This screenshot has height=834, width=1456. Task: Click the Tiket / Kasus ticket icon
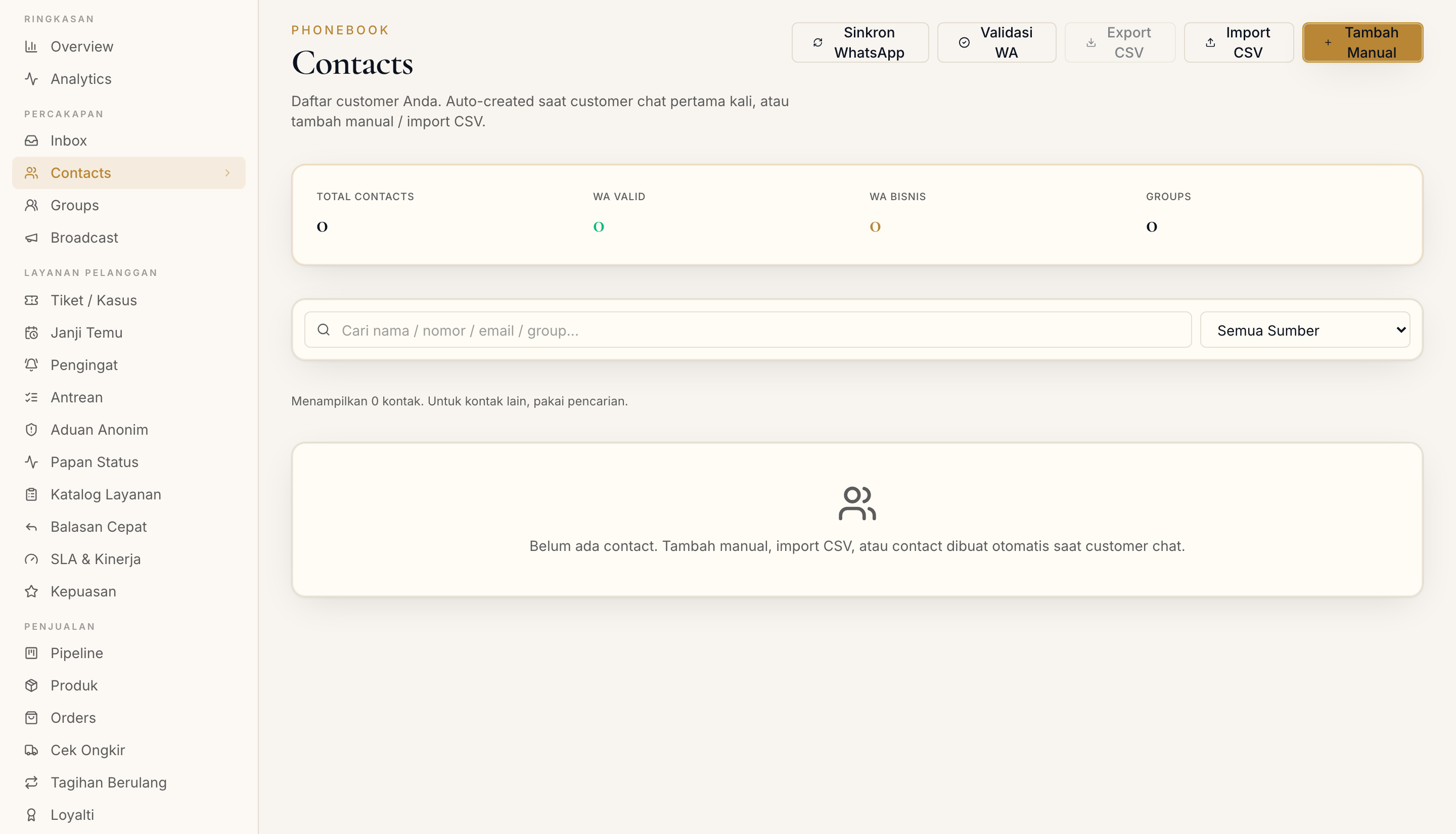click(31, 300)
